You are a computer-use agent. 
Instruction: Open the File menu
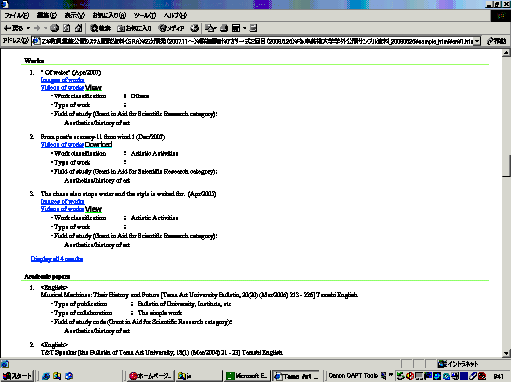(17, 15)
